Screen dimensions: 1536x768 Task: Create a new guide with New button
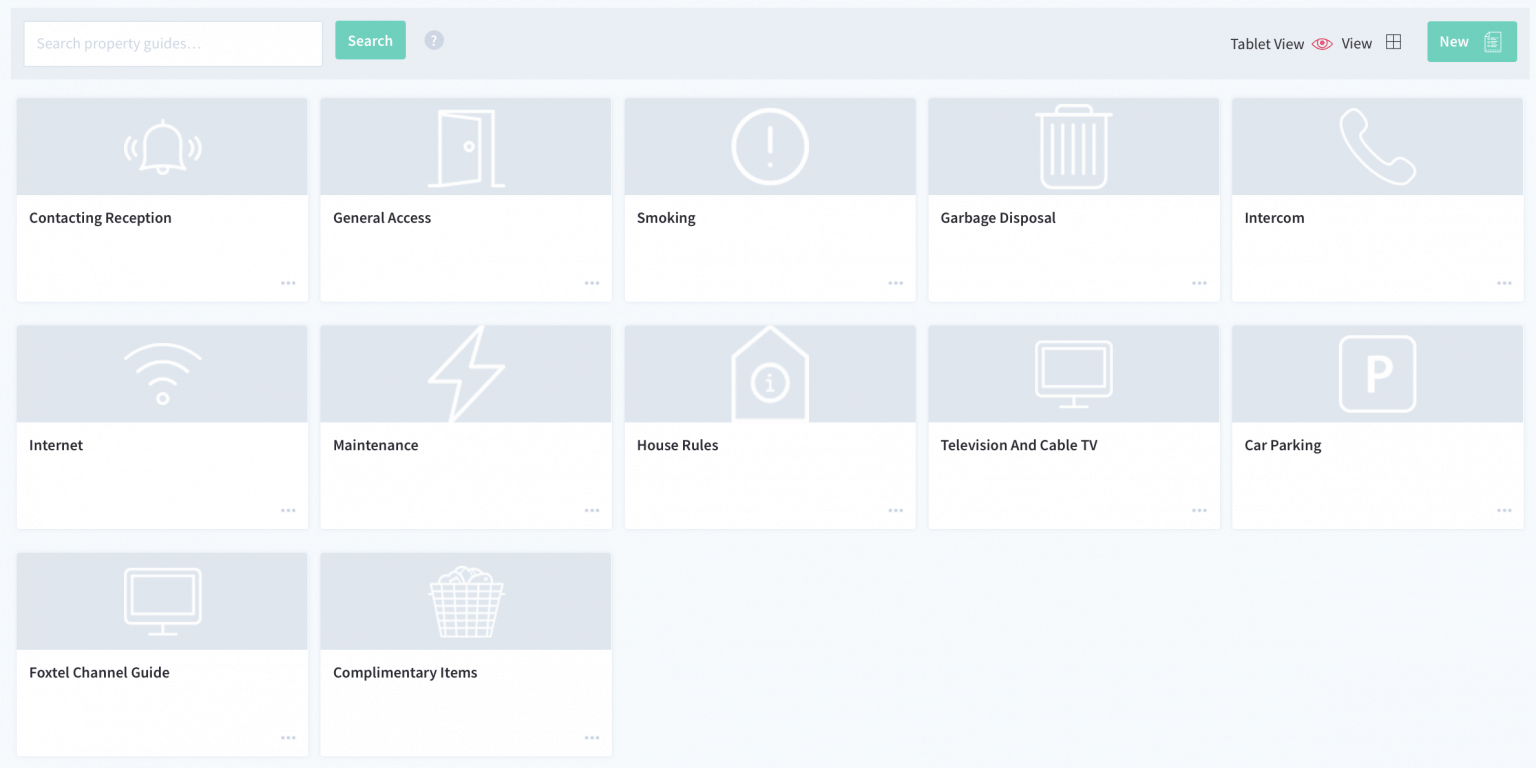pyautogui.click(x=1471, y=42)
